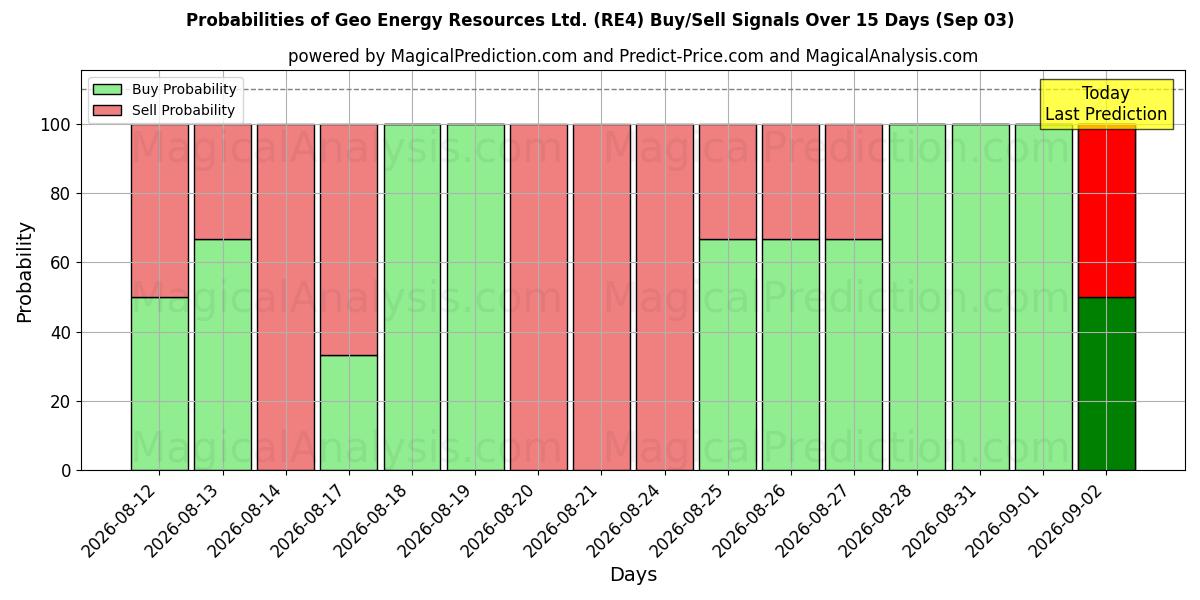Click the x-axis date label 2026-08-18
The image size is (1200, 600).
click(374, 519)
